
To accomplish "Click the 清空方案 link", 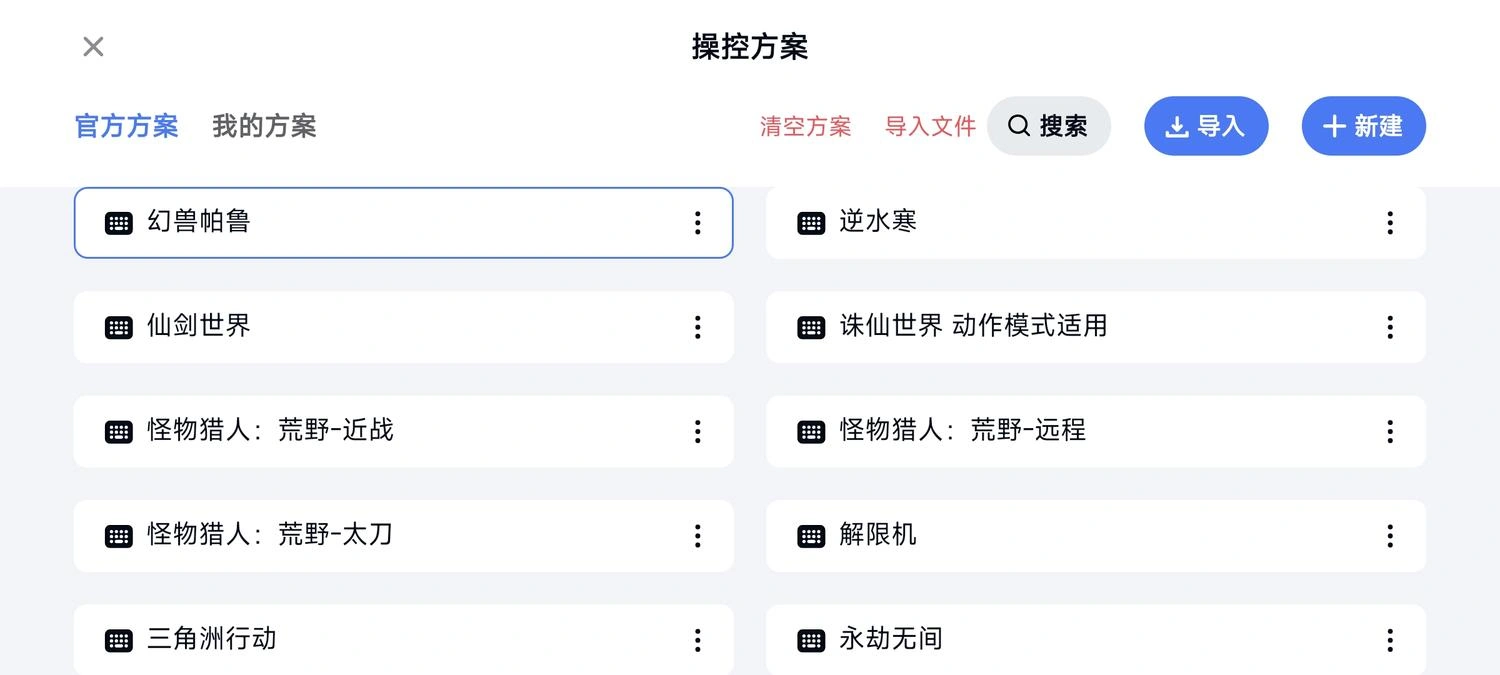I will click(806, 126).
